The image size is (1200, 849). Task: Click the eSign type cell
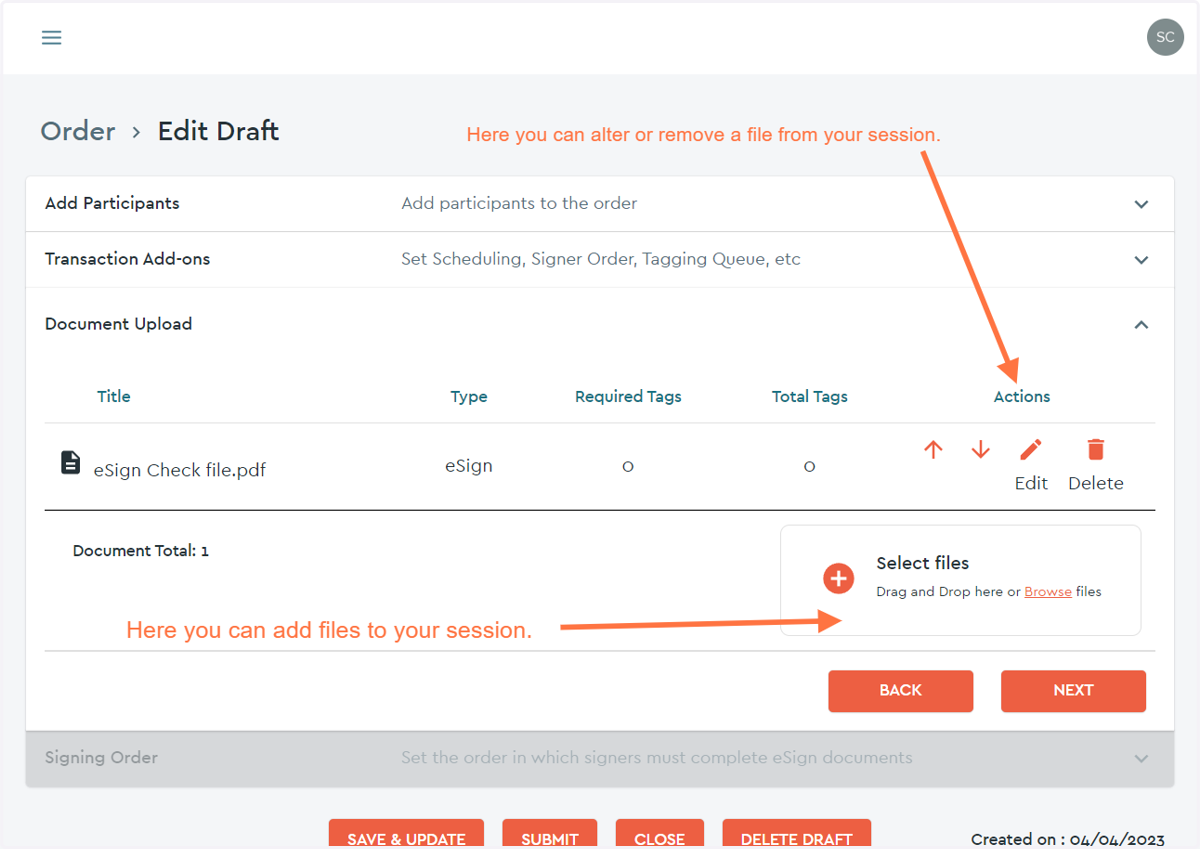pyautogui.click(x=469, y=465)
